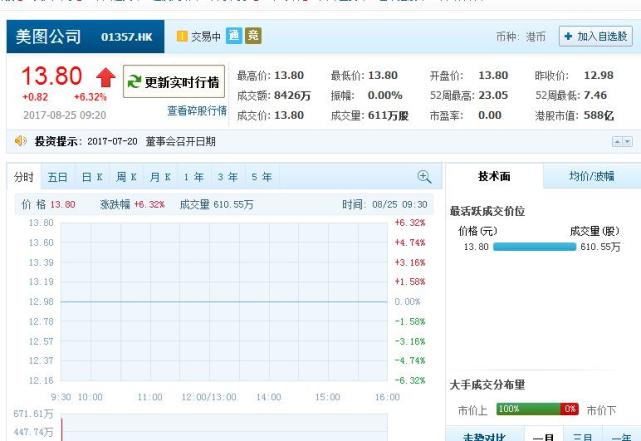Image resolution: width=641 pixels, height=441 pixels.
Task: Switch to 5年 chart tab
Action: click(x=262, y=177)
